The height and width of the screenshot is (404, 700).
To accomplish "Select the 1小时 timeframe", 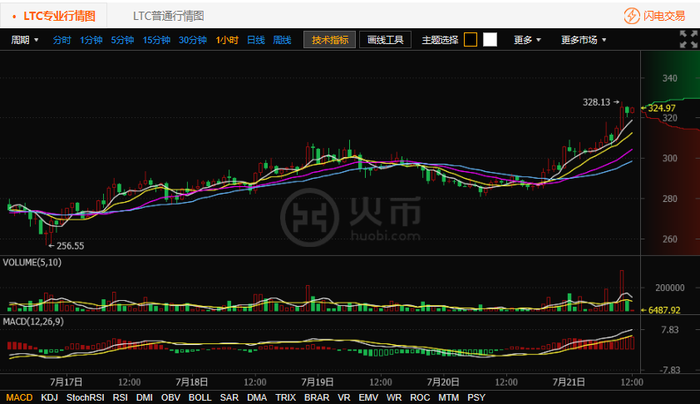I will click(226, 40).
